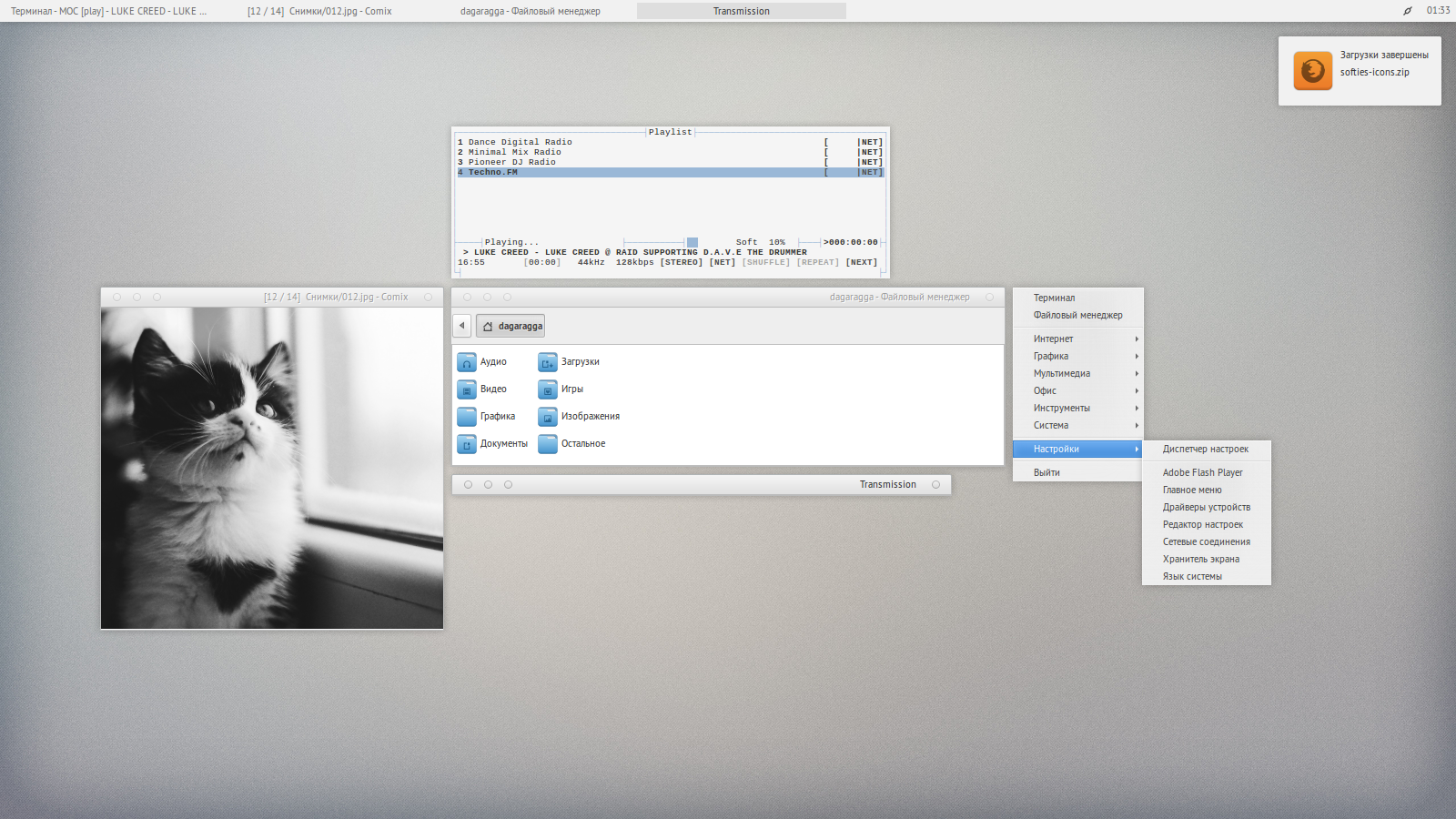Open Хранитель экрана
Screen dimensions: 1456x819
tap(1207, 560)
